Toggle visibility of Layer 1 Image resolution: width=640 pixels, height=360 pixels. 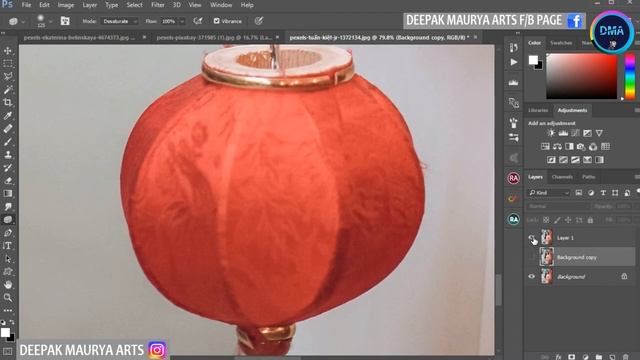(x=532, y=238)
